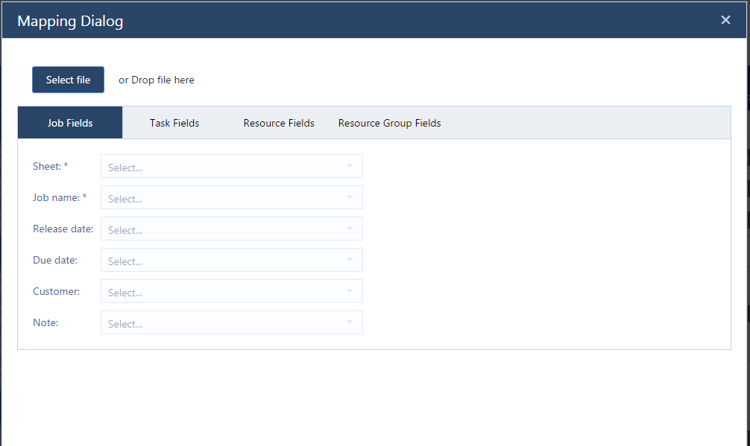Open the Resource Fields tab
The image size is (750, 446).
pos(278,123)
